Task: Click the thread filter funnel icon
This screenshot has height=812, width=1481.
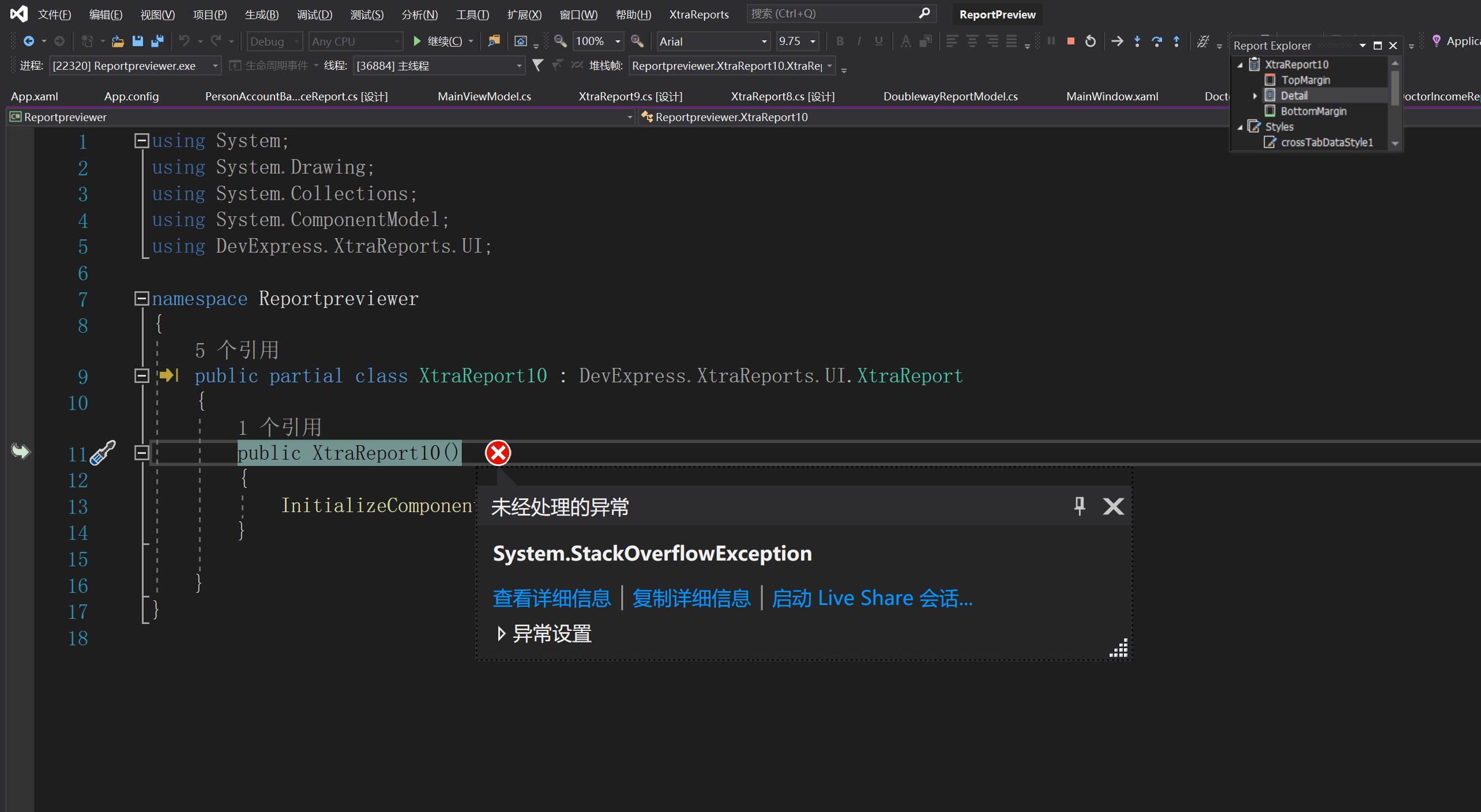Action: 537,66
